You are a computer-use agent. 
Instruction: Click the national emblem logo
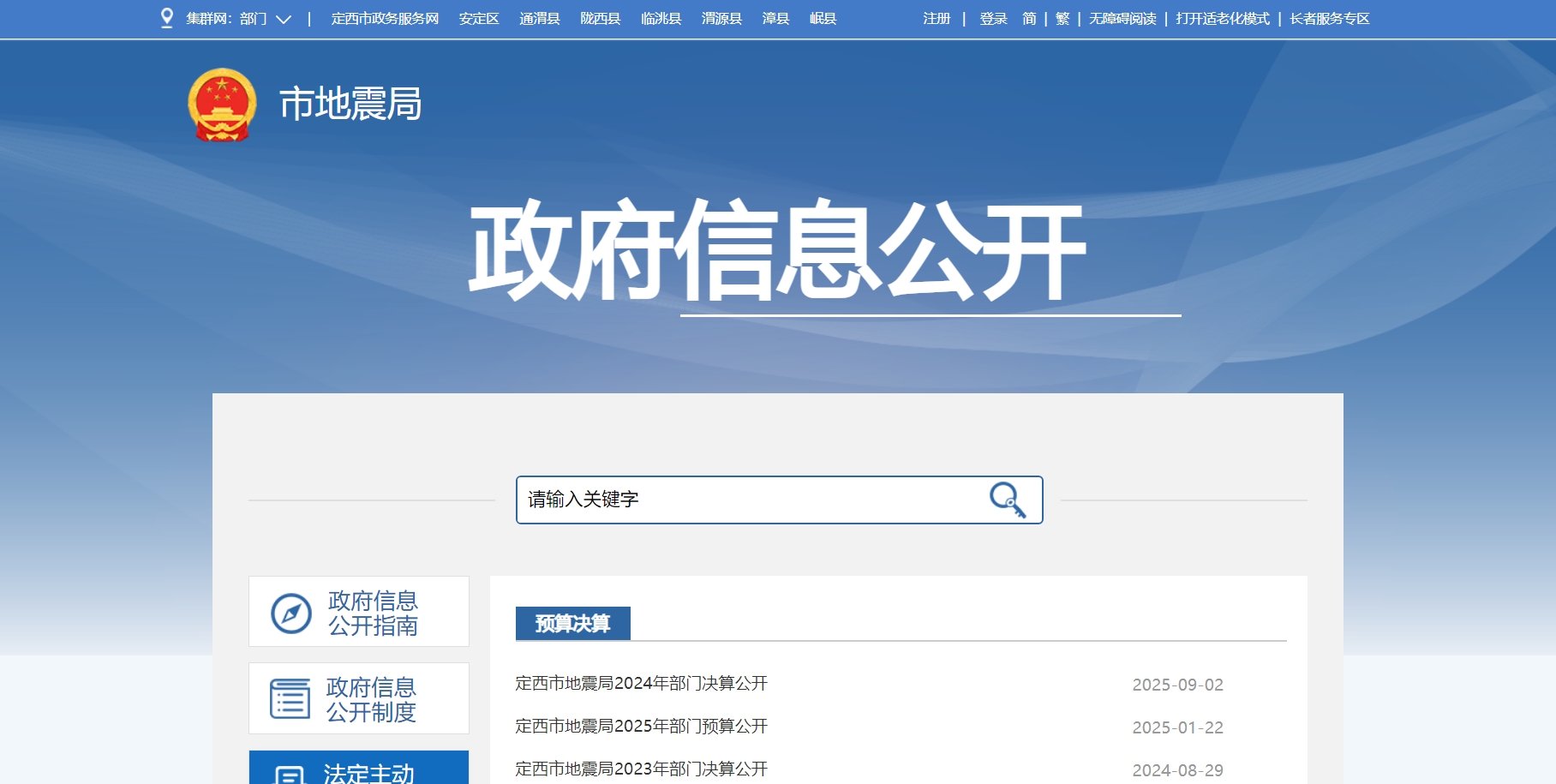(222, 105)
